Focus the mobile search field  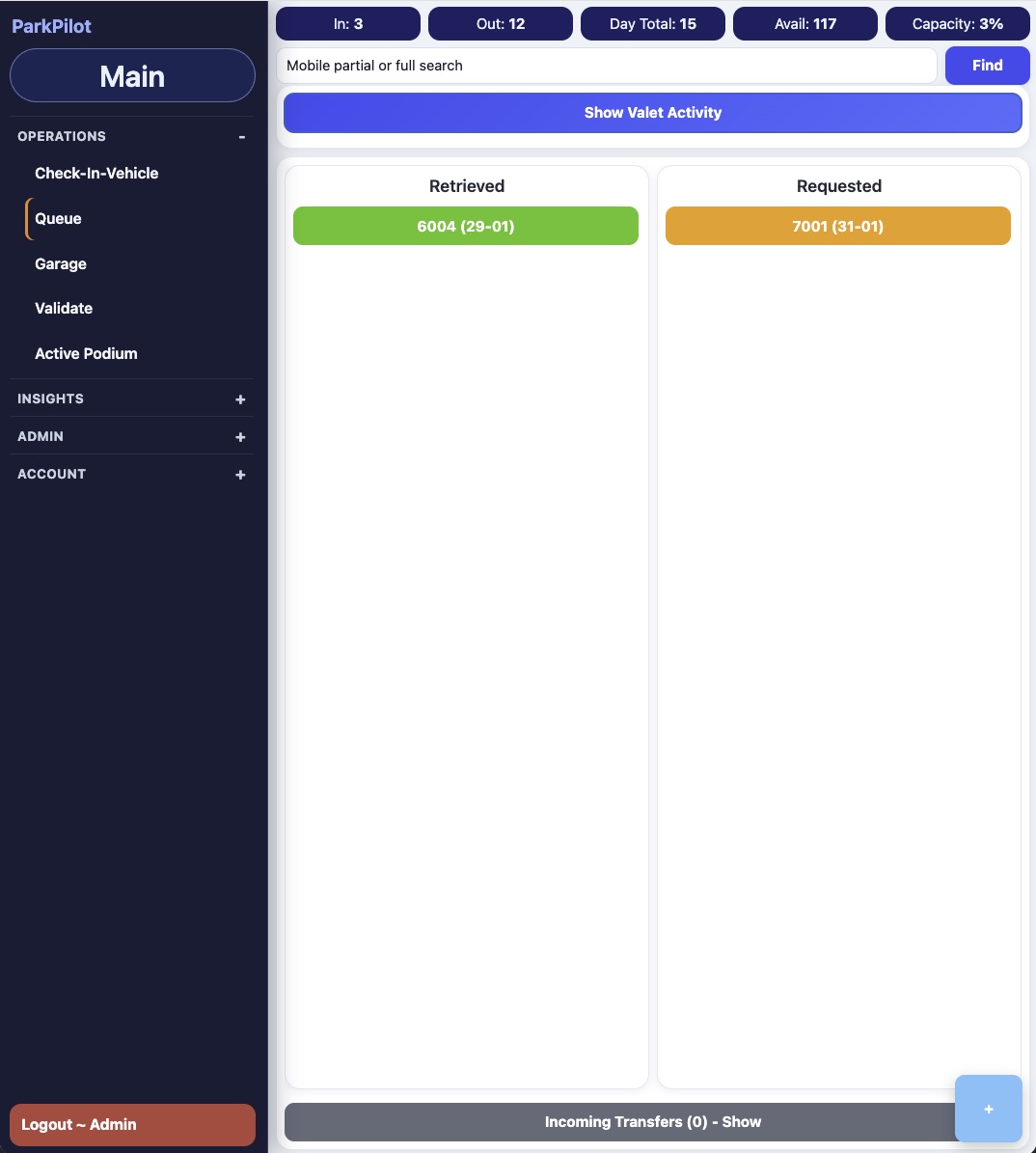coord(607,66)
